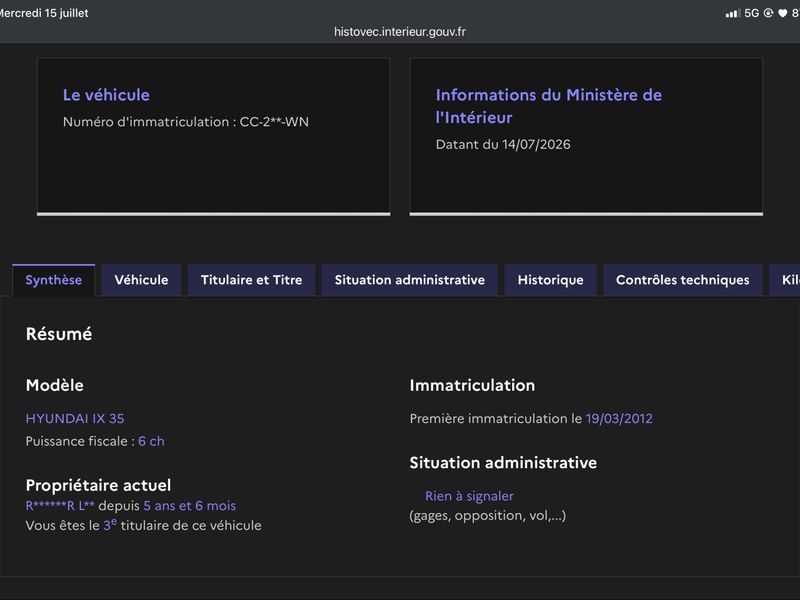The width and height of the screenshot is (800, 600).
Task: Click the Rien à signaler status text
Action: click(x=469, y=496)
